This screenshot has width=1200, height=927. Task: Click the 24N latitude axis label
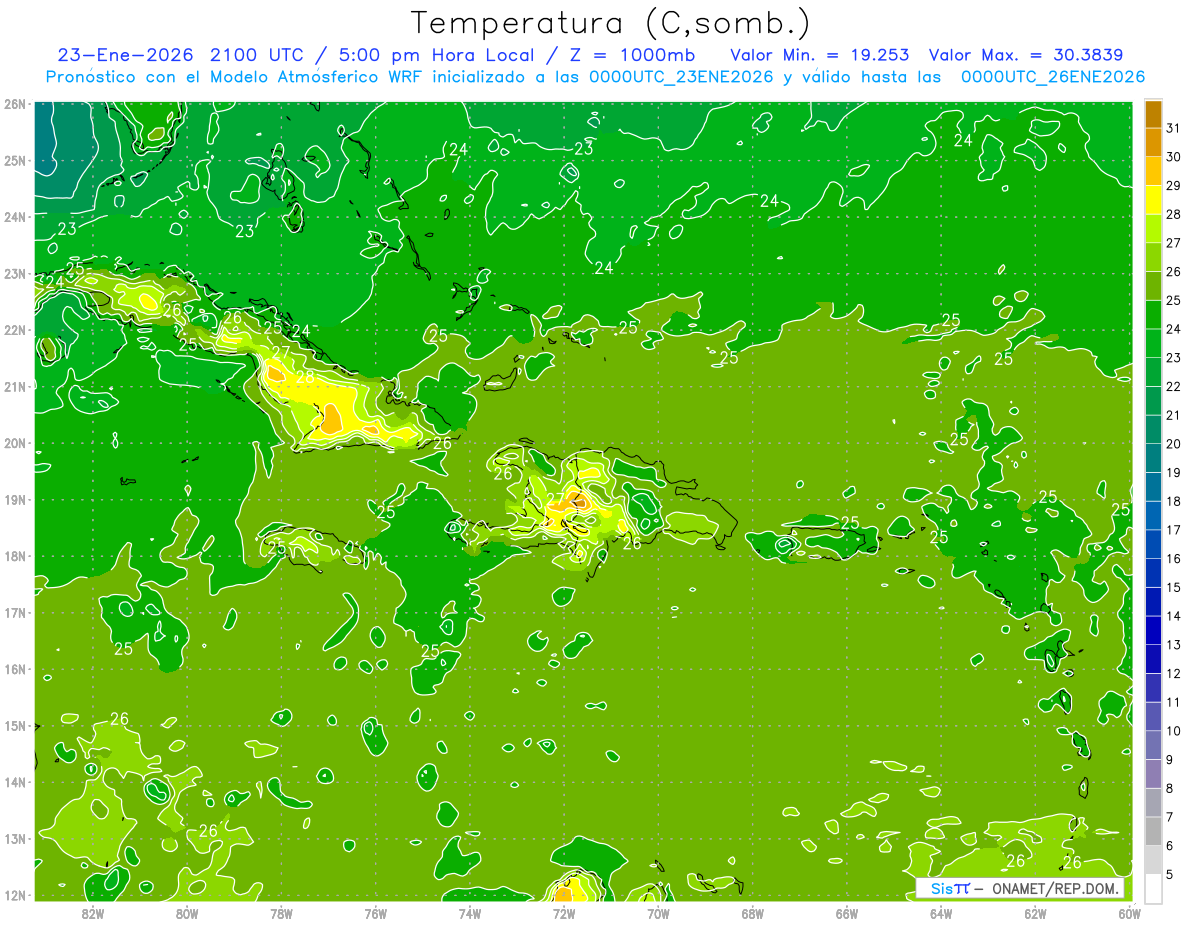(16, 217)
